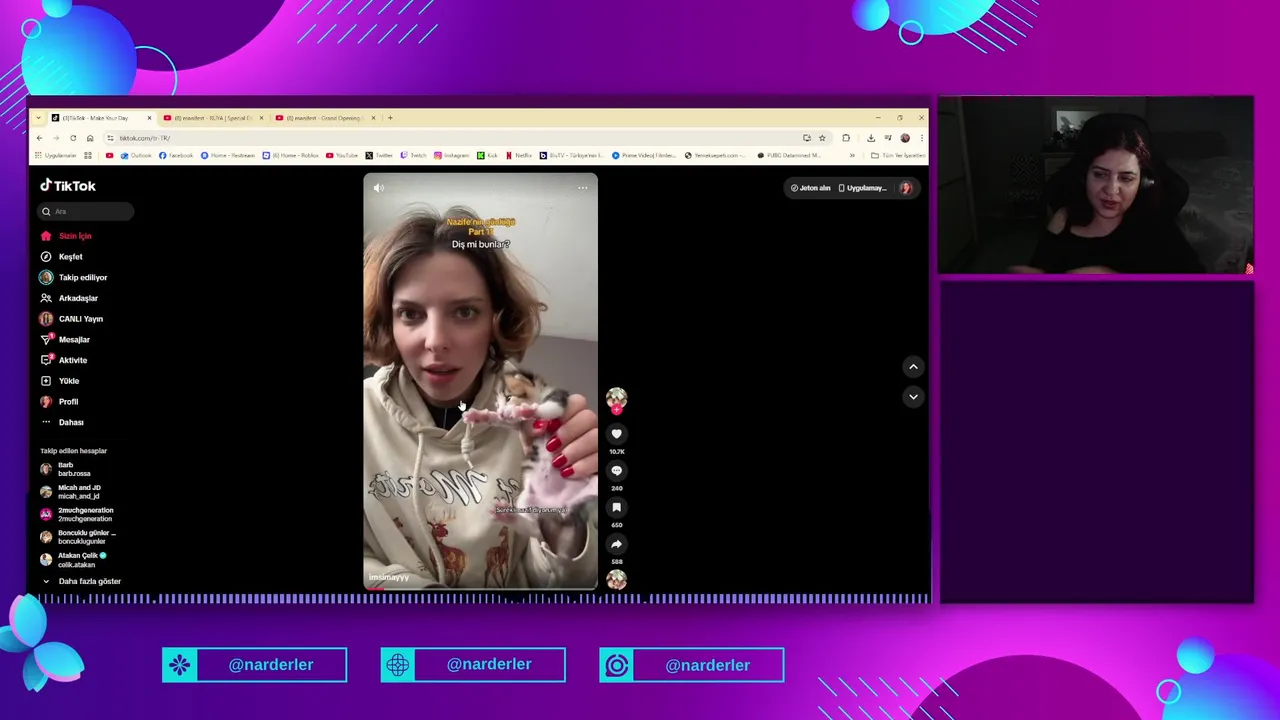Screen dimensions: 1280x720
Task: Open the Outlook bookmark
Action: click(136, 155)
